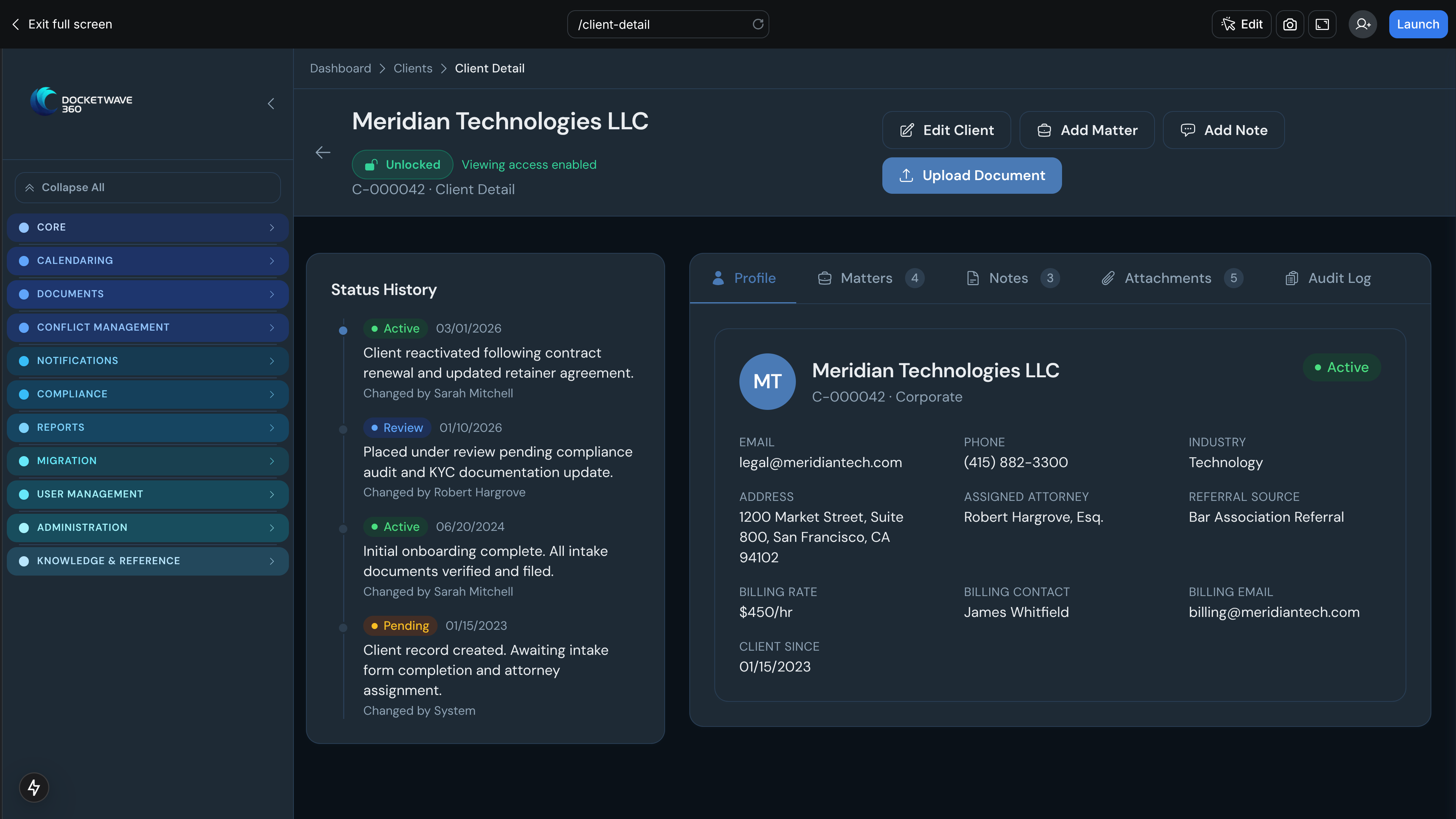Switch to the Notes tab
1456x819 pixels.
click(x=1013, y=278)
